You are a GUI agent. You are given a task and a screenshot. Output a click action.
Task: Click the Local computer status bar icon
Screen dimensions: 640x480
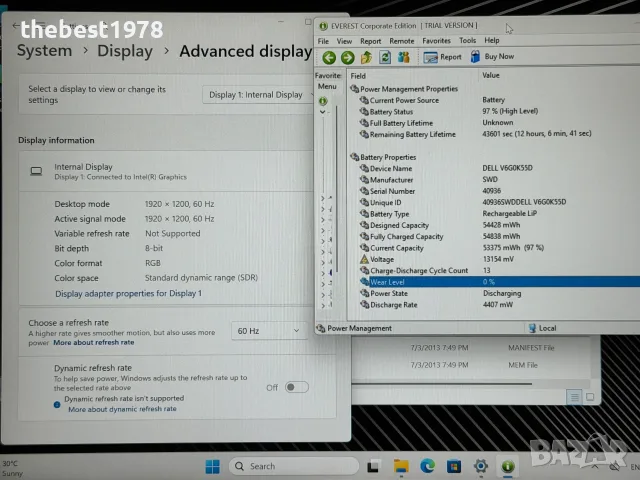[532, 328]
